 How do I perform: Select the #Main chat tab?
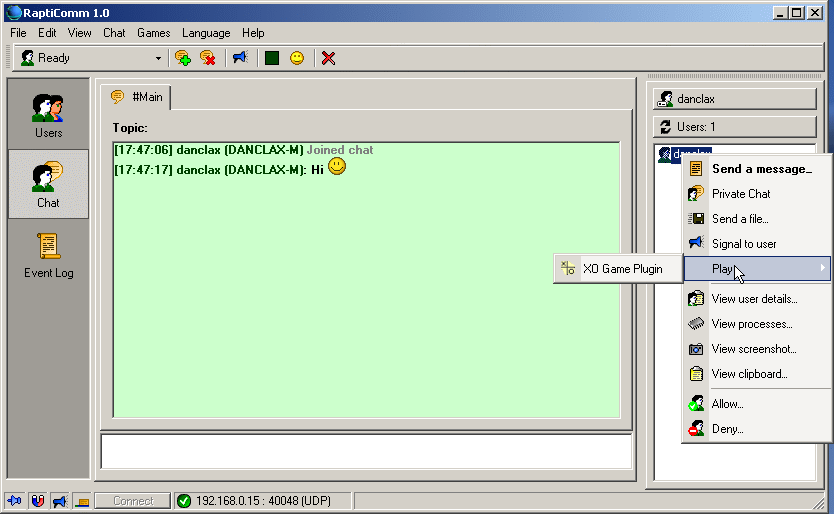[x=136, y=97]
